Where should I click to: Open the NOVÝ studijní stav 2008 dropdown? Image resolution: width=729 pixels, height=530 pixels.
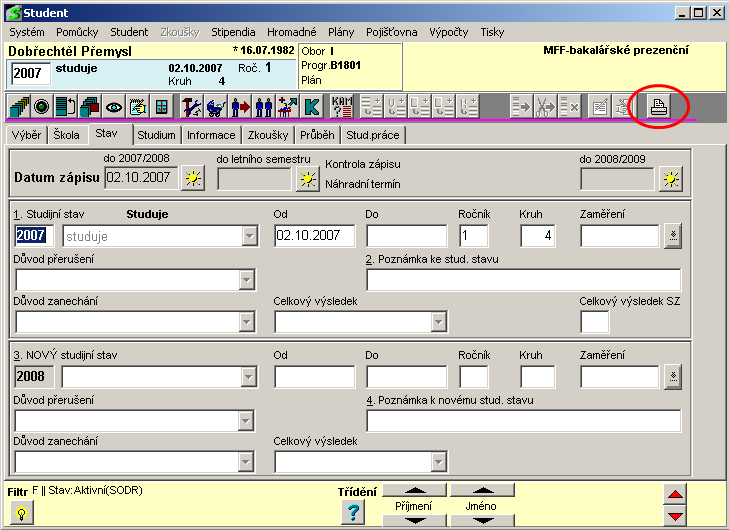pyautogui.click(x=247, y=377)
